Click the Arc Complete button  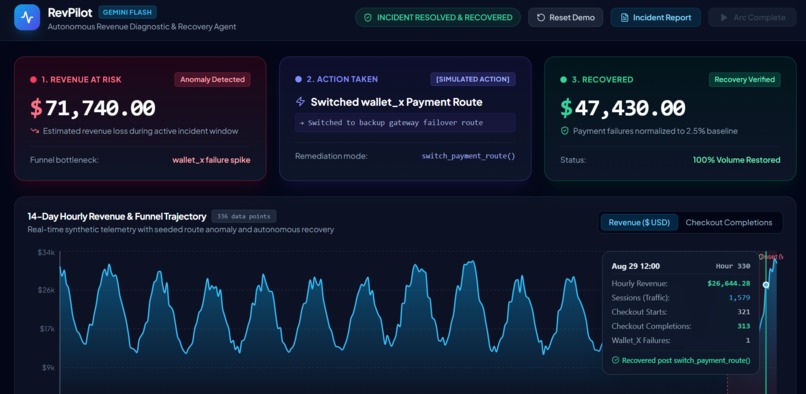coord(753,17)
